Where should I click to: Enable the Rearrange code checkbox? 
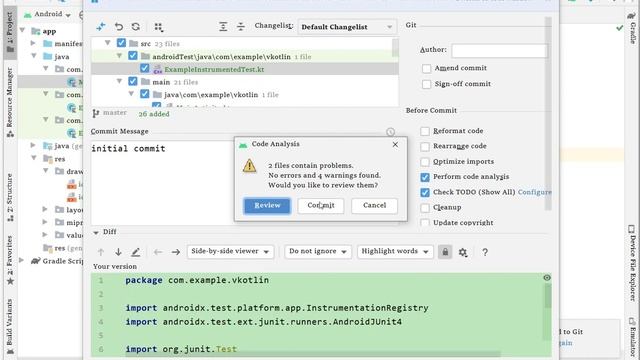pyautogui.click(x=425, y=147)
